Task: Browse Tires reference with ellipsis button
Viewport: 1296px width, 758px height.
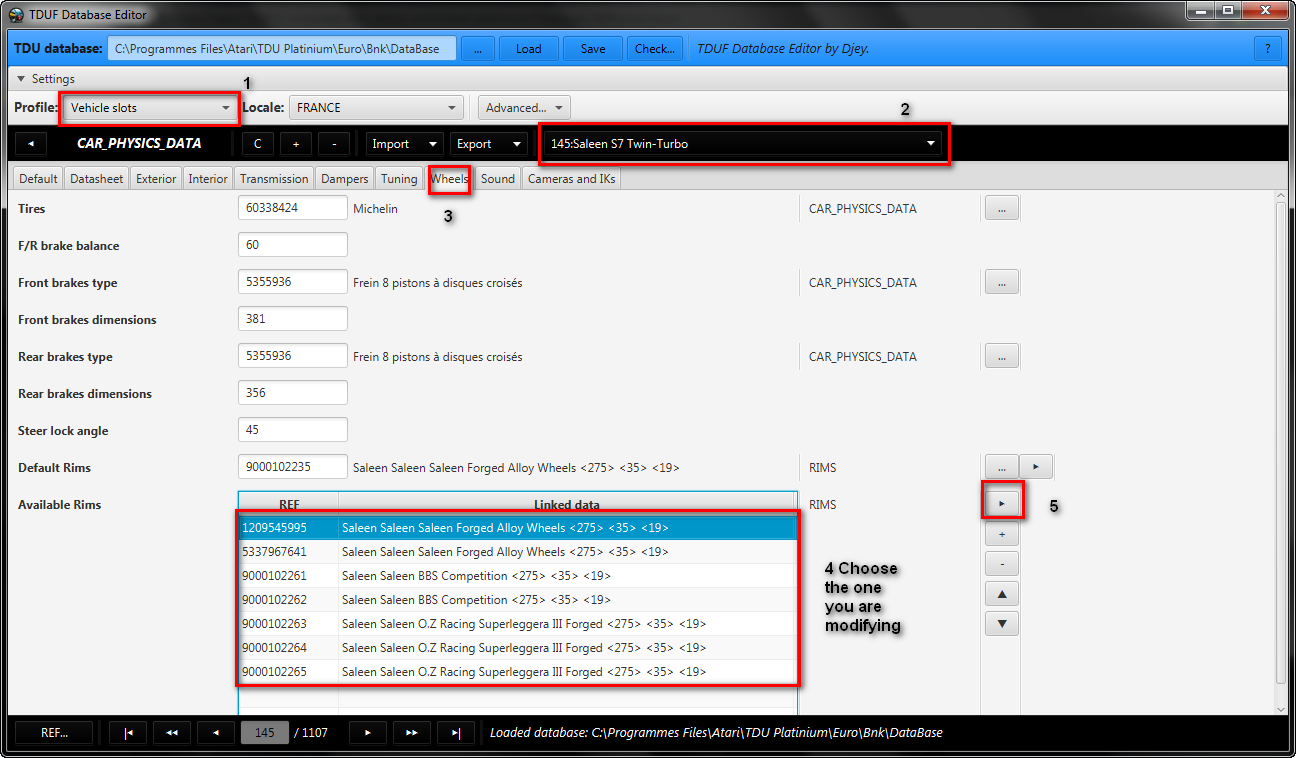Action: (1002, 208)
